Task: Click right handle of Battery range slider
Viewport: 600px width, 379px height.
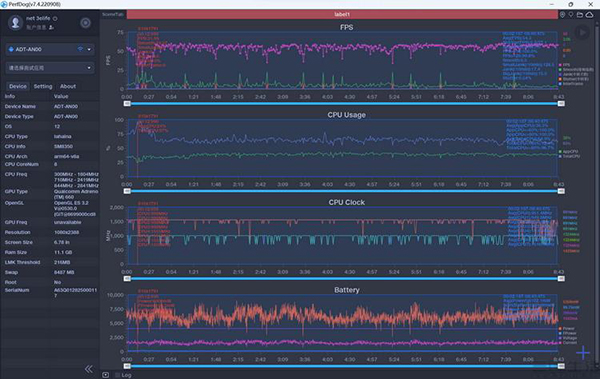Action: pyautogui.click(x=561, y=366)
